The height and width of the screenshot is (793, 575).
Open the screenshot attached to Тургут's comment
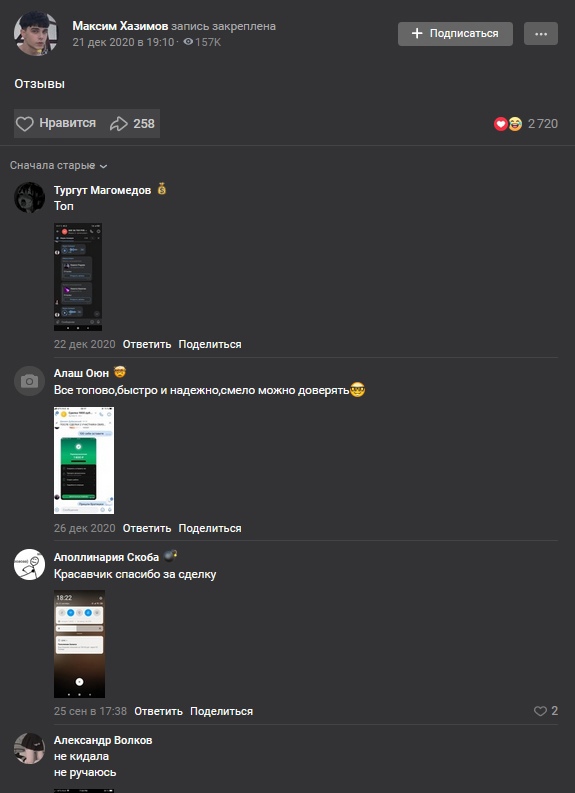[78, 277]
